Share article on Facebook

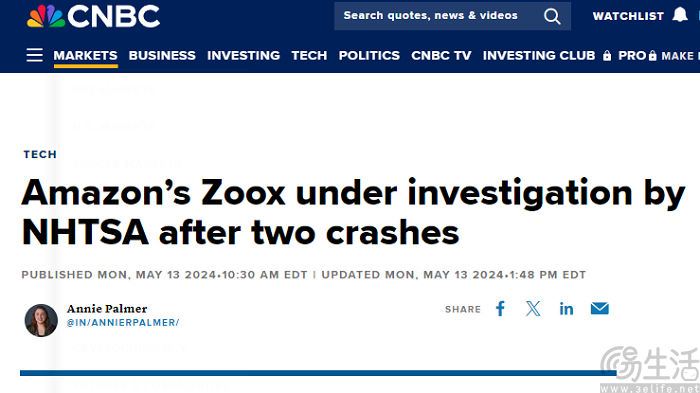click(500, 309)
